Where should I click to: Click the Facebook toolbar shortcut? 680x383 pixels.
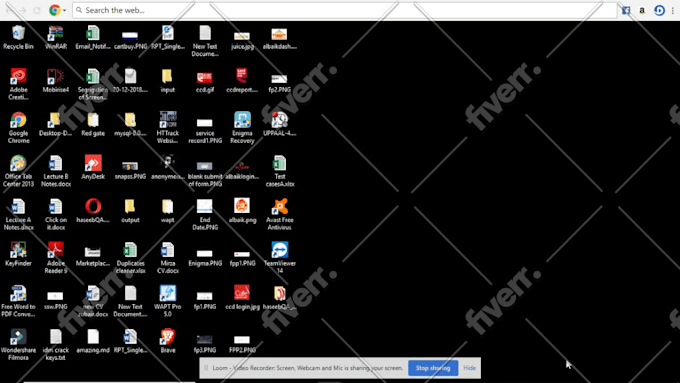click(x=626, y=10)
